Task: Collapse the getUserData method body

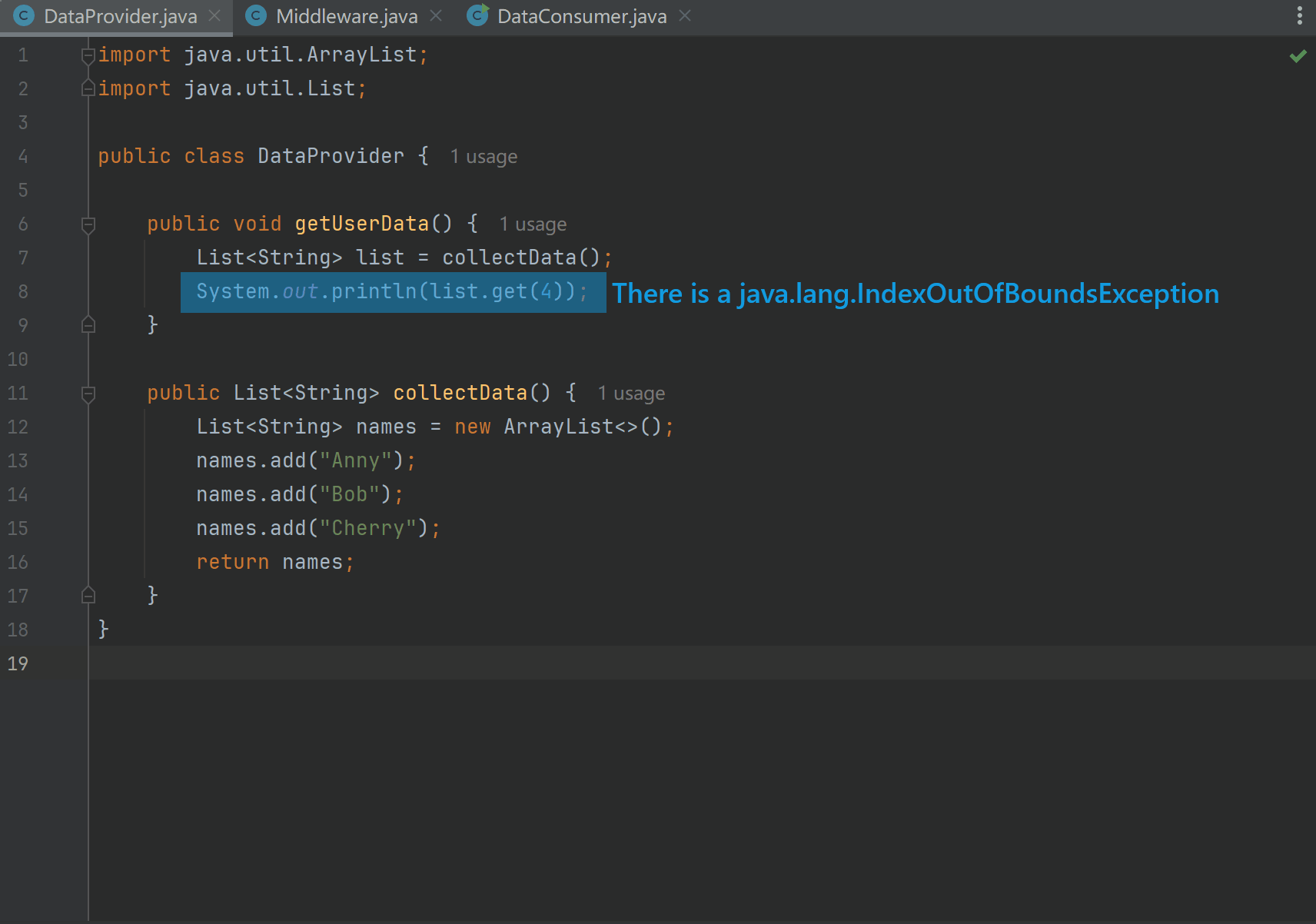Action: (88, 224)
